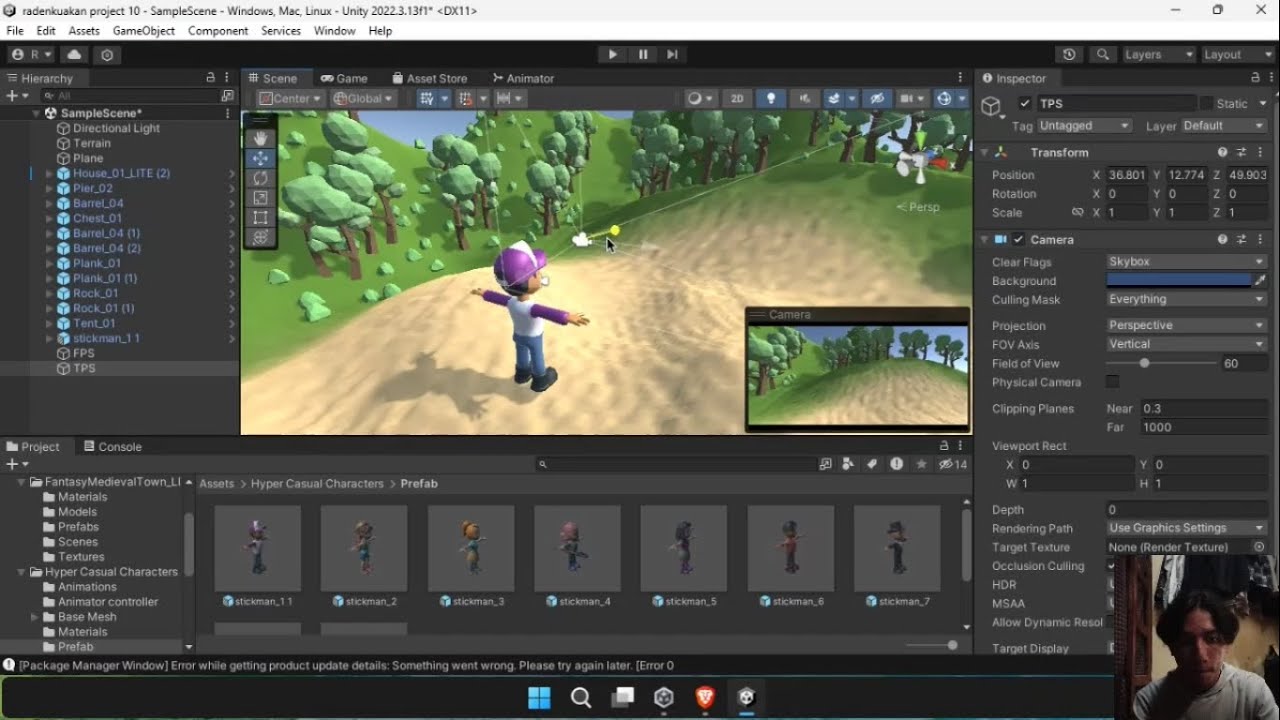The width and height of the screenshot is (1280, 720).
Task: Select Chest_01 in Hierarchy
Action: coord(97,218)
